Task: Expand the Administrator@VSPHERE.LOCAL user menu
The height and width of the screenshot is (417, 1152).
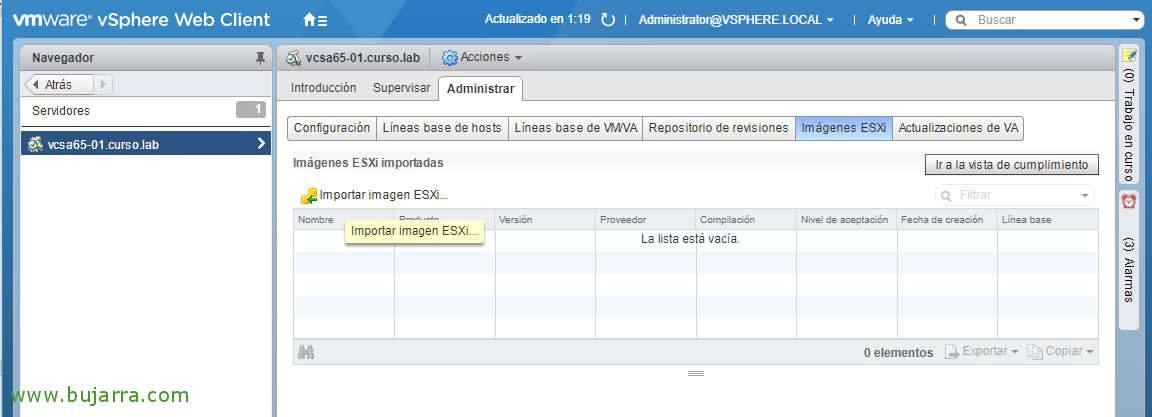Action: [x=736, y=20]
